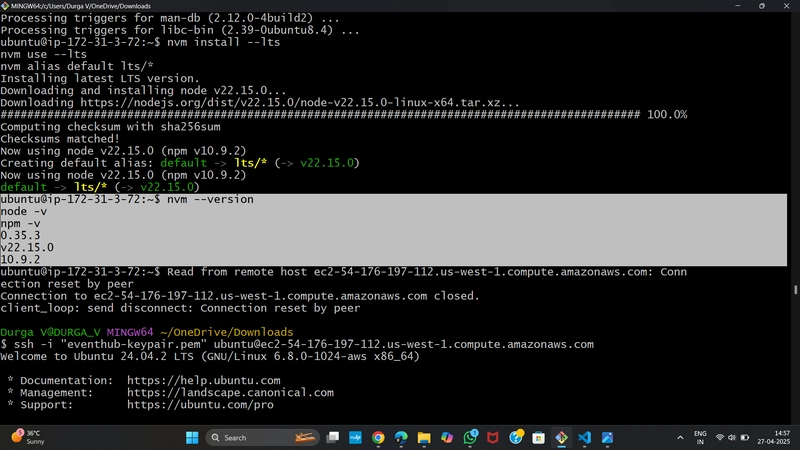Image resolution: width=800 pixels, height=450 pixels.
Task: Click the 'Processing triggers for man-db' line
Action: coord(170,18)
